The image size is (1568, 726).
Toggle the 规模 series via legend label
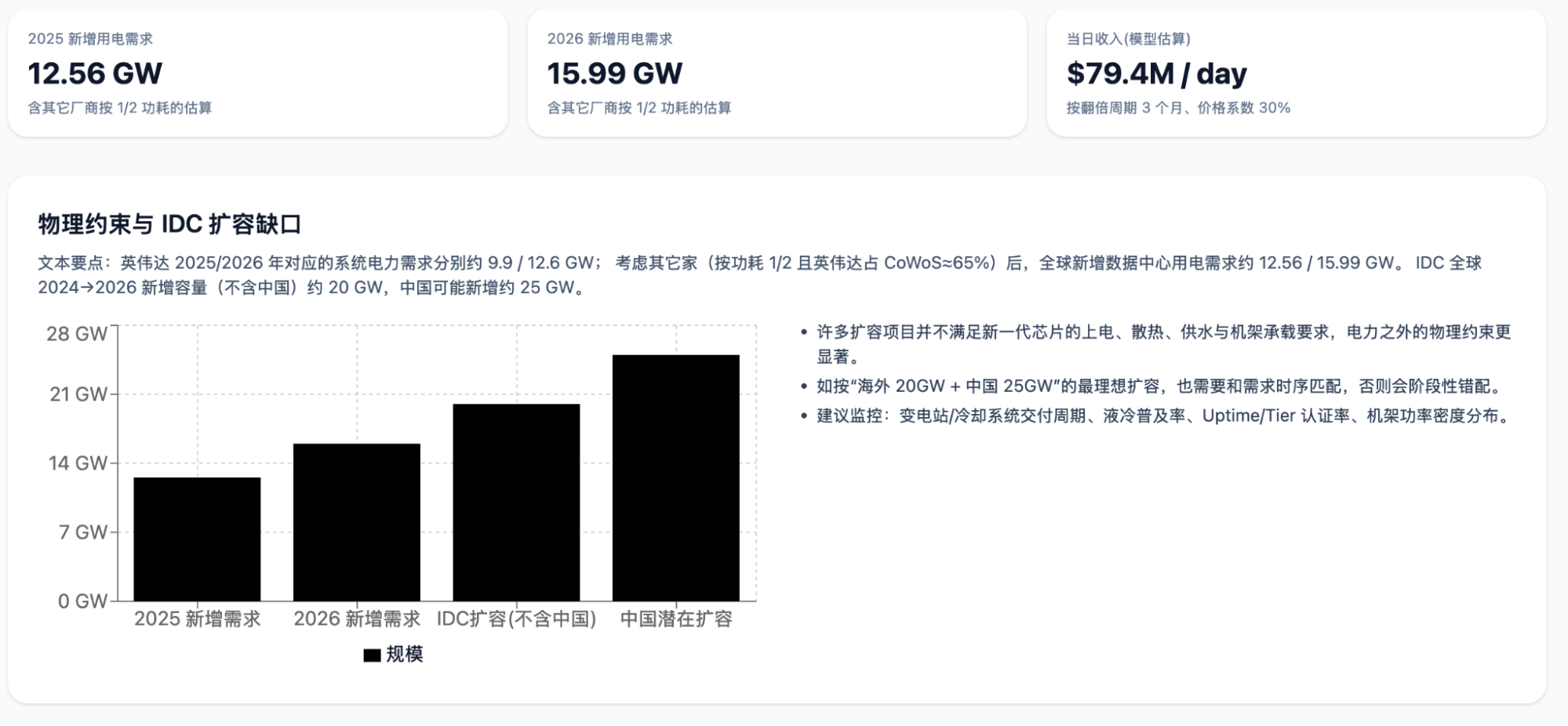pyautogui.click(x=405, y=654)
